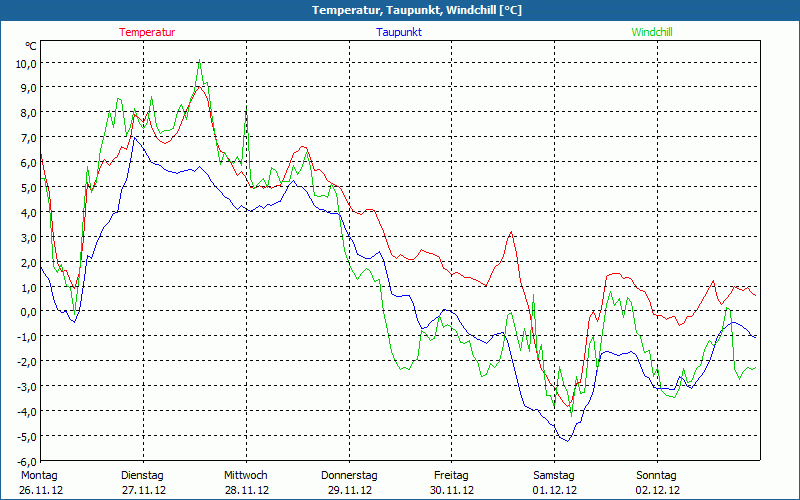Click the 'Samstag' day label
The image size is (800, 500).
click(x=554, y=476)
